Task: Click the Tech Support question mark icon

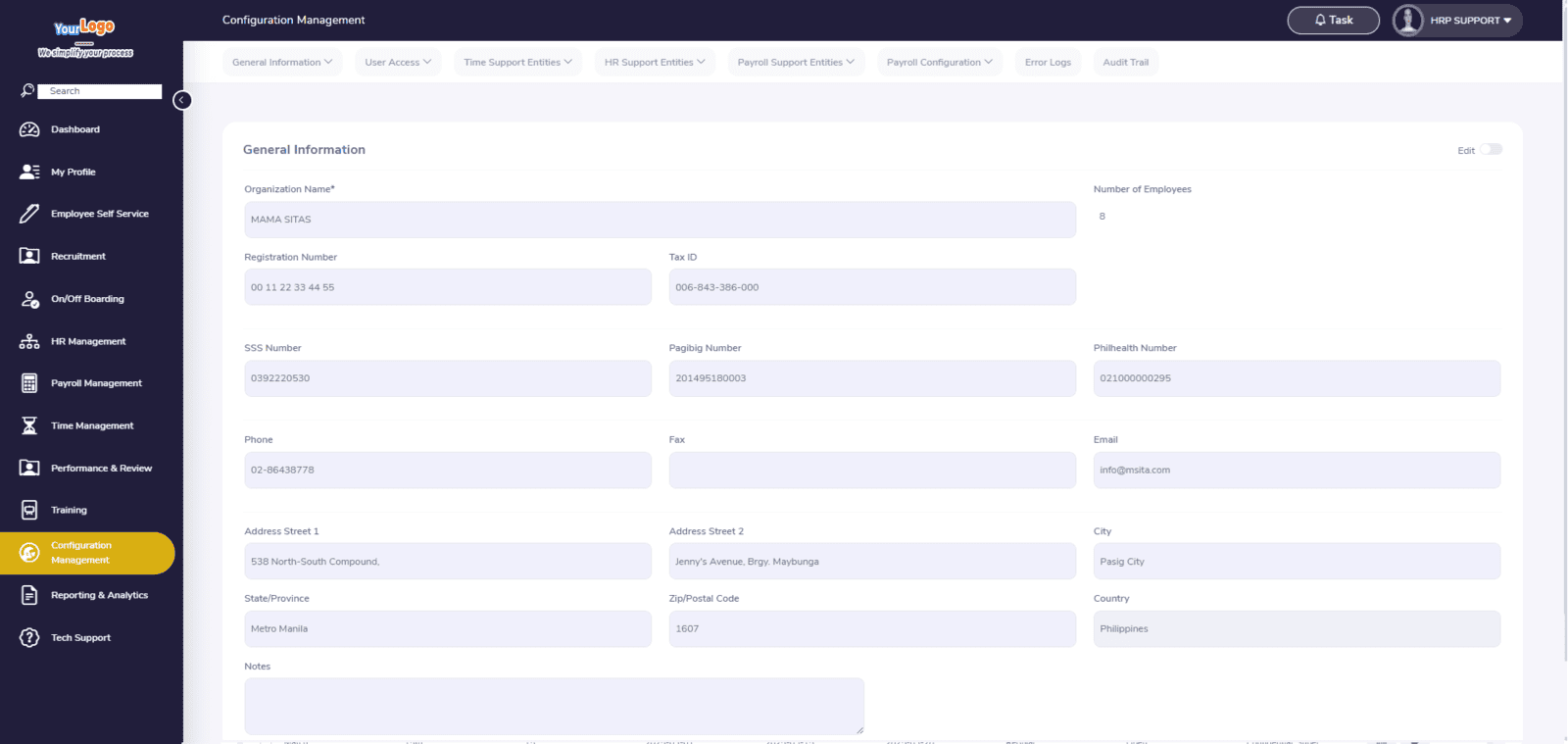Action: [29, 638]
